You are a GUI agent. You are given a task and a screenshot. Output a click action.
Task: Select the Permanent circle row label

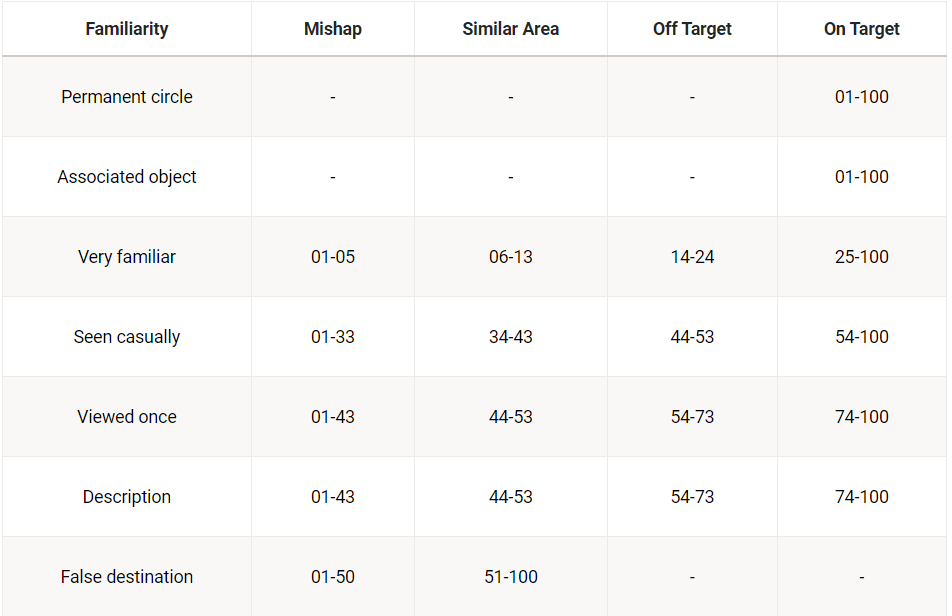(x=127, y=97)
